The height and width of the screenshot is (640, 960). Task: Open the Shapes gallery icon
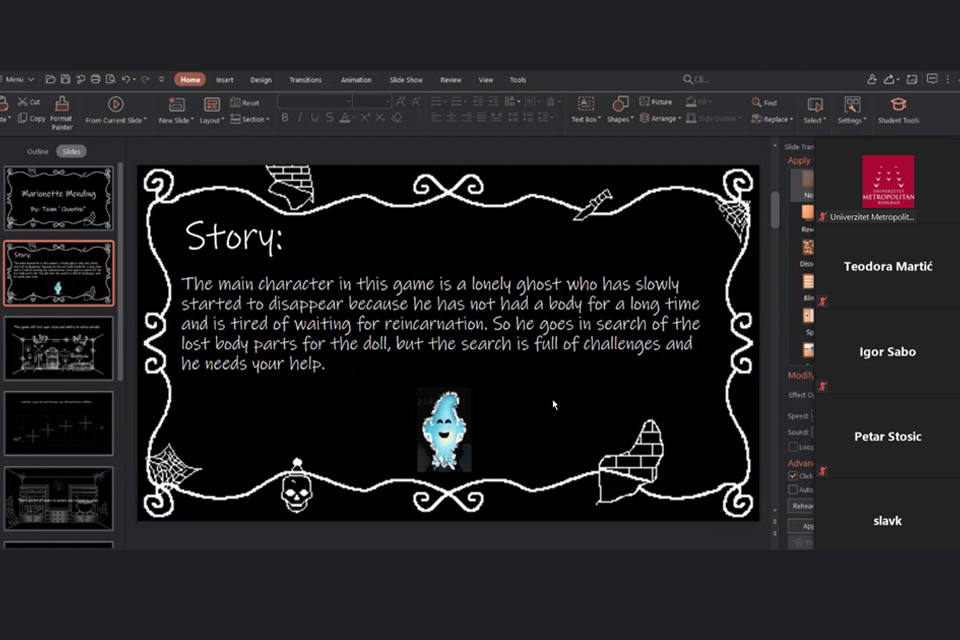pos(620,104)
